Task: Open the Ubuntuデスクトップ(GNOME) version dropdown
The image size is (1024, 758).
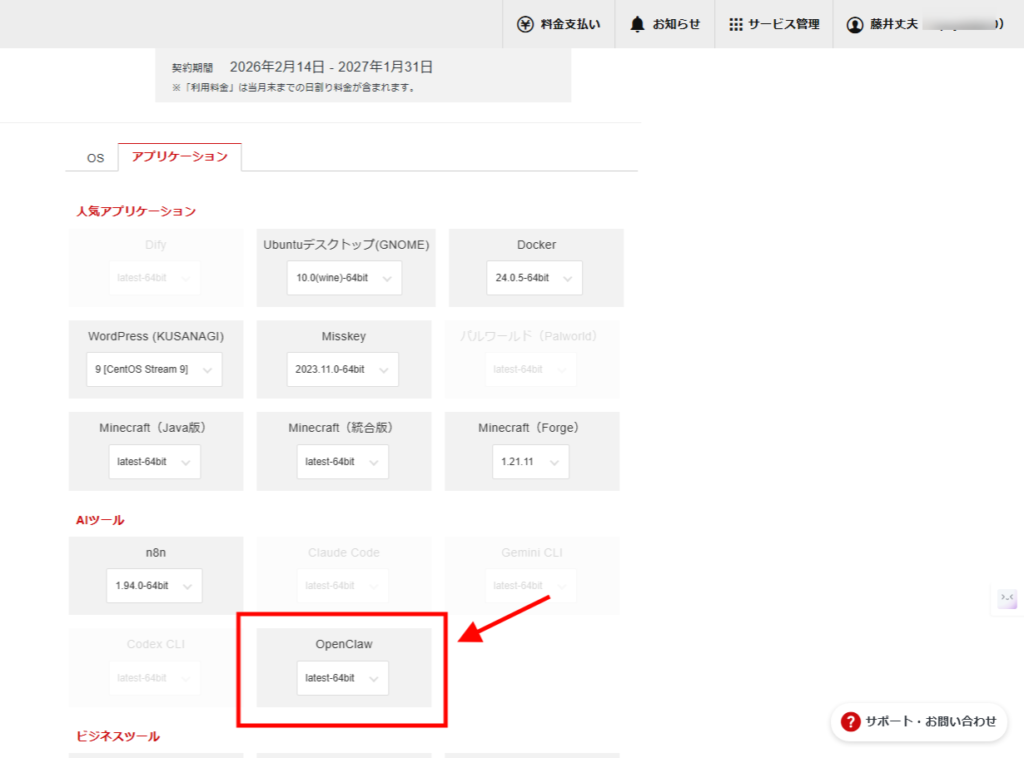Action: click(344, 278)
